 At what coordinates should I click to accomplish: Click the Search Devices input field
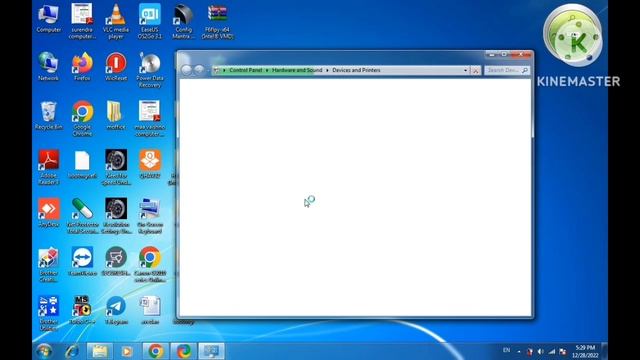pos(507,70)
